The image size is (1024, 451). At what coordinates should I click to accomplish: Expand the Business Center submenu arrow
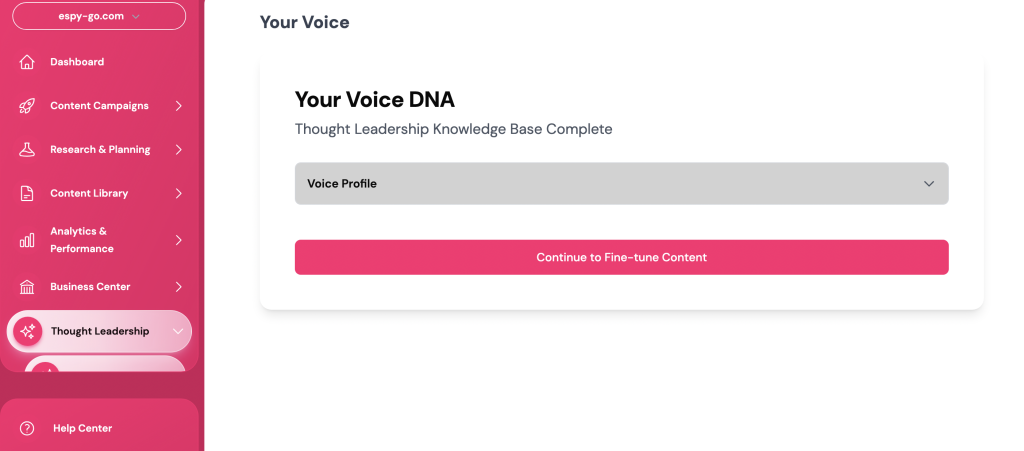(x=179, y=287)
